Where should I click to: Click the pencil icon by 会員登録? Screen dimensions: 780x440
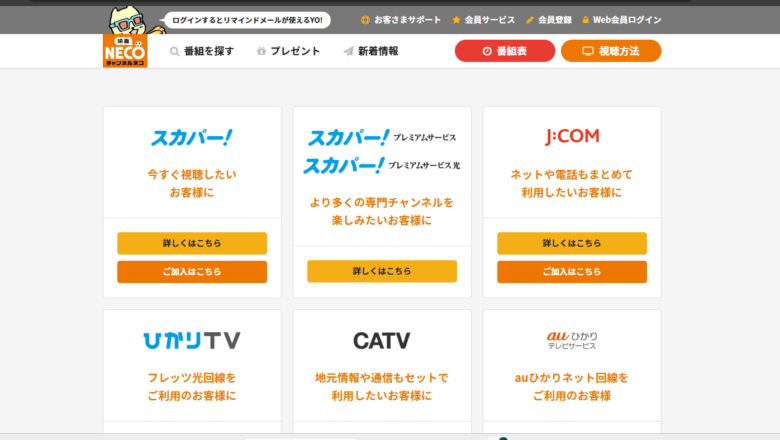coord(530,19)
